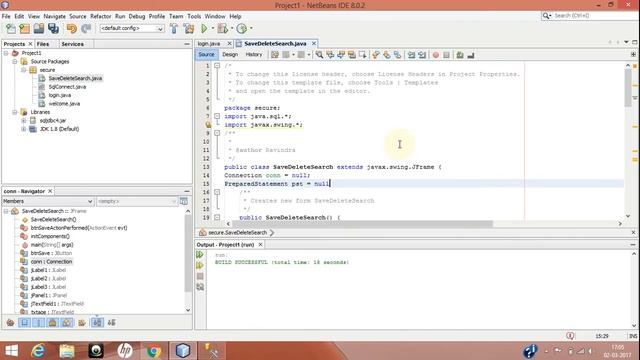Click the HP icon on the taskbar
This screenshot has width=640, height=360.
click(125, 351)
